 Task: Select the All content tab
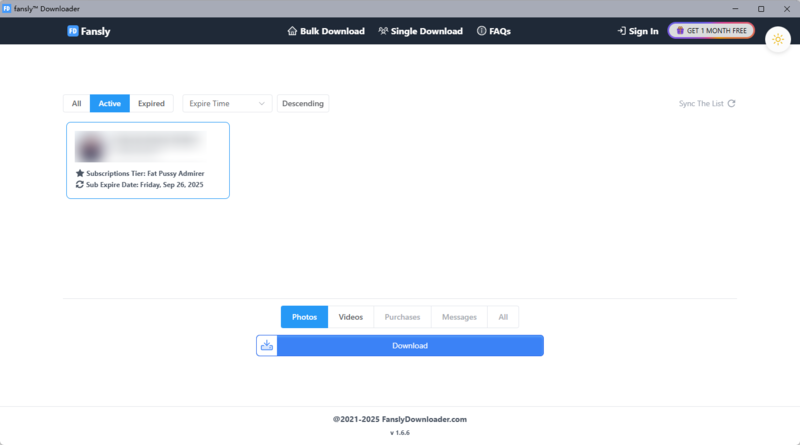[x=503, y=317]
